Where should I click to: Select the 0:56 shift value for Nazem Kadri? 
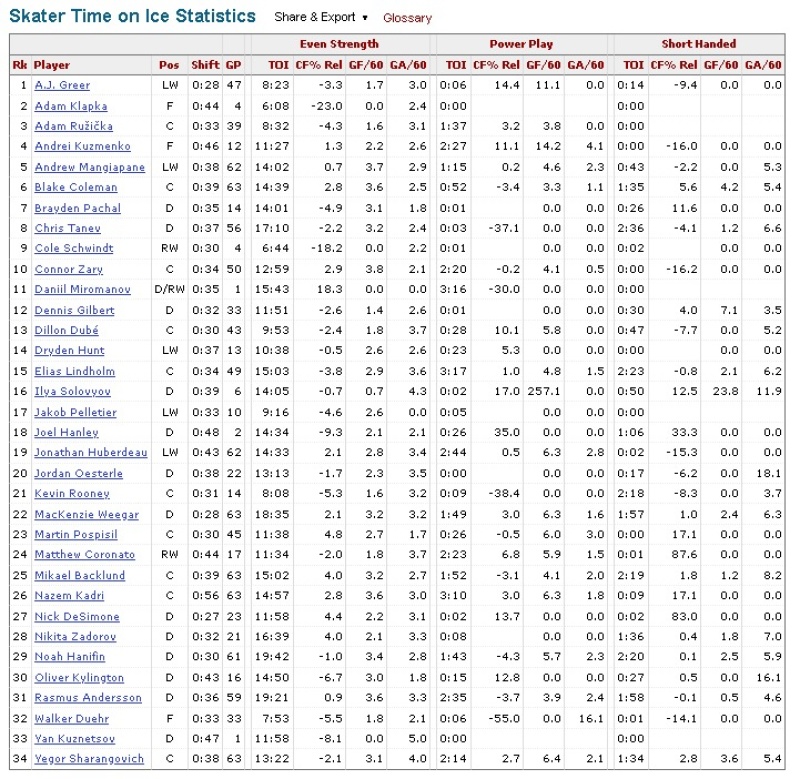205,595
